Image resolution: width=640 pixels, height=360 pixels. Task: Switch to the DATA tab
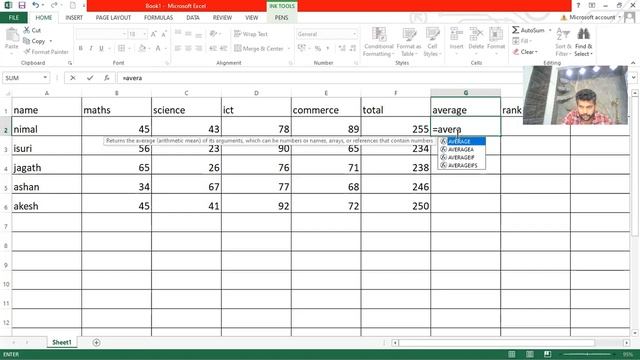[x=193, y=18]
